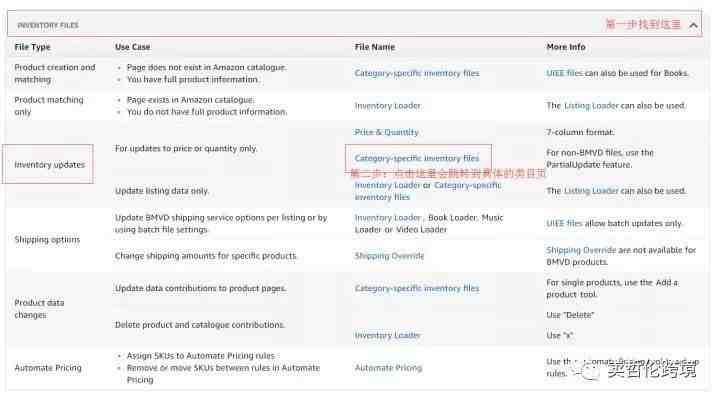Open Inventory Loader in Update listing data row

click(x=387, y=185)
